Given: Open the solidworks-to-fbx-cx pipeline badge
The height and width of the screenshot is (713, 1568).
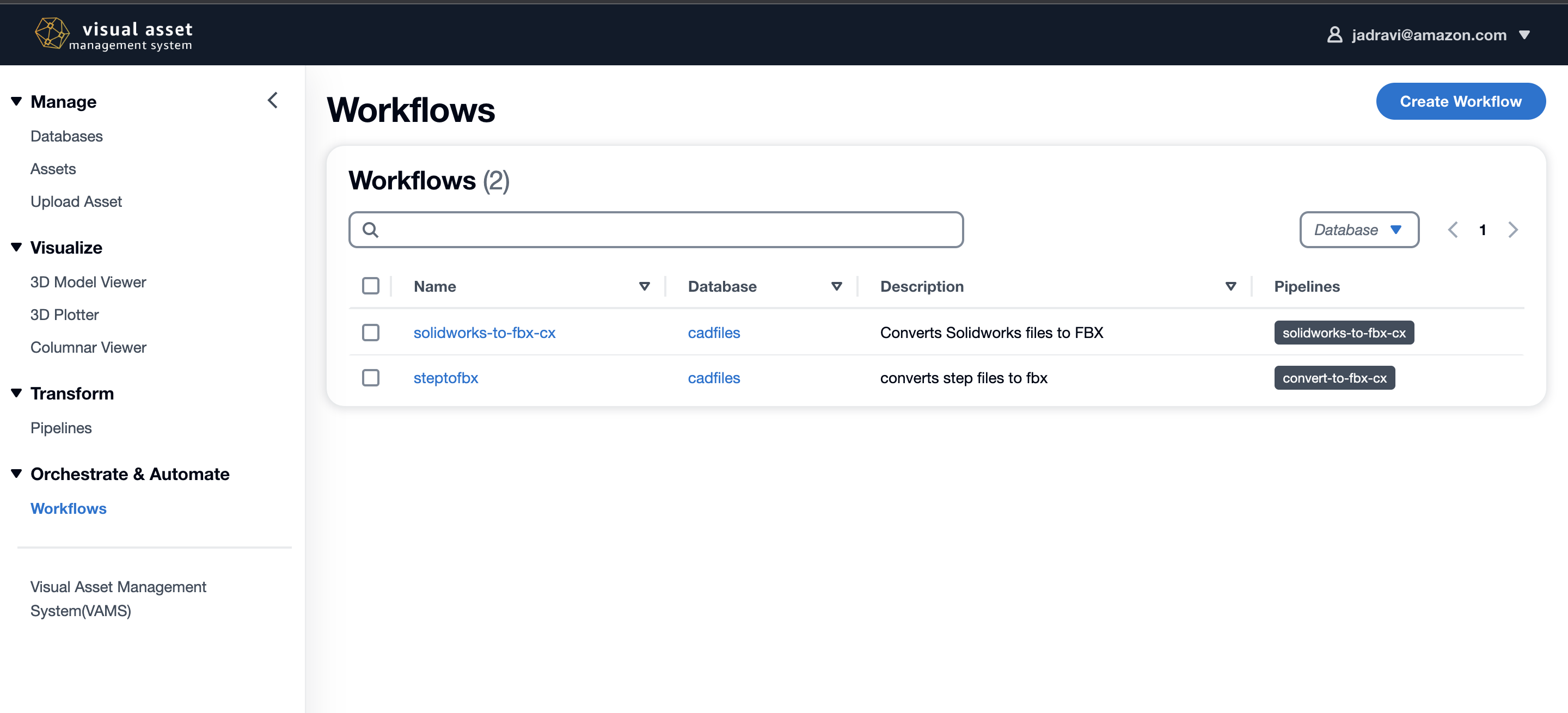Looking at the screenshot, I should [1344, 332].
